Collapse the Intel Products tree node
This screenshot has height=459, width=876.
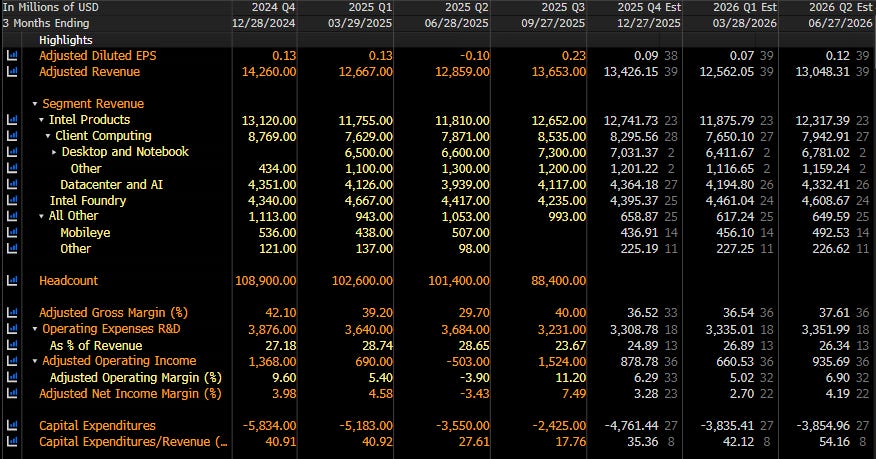41,120
